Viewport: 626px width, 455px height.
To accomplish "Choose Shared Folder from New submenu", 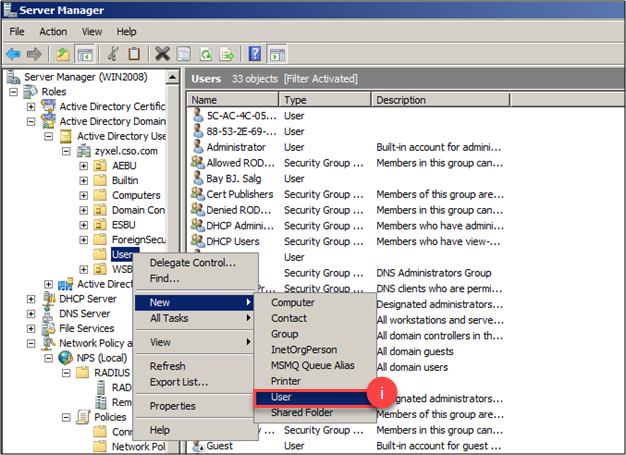I will [x=315, y=413].
